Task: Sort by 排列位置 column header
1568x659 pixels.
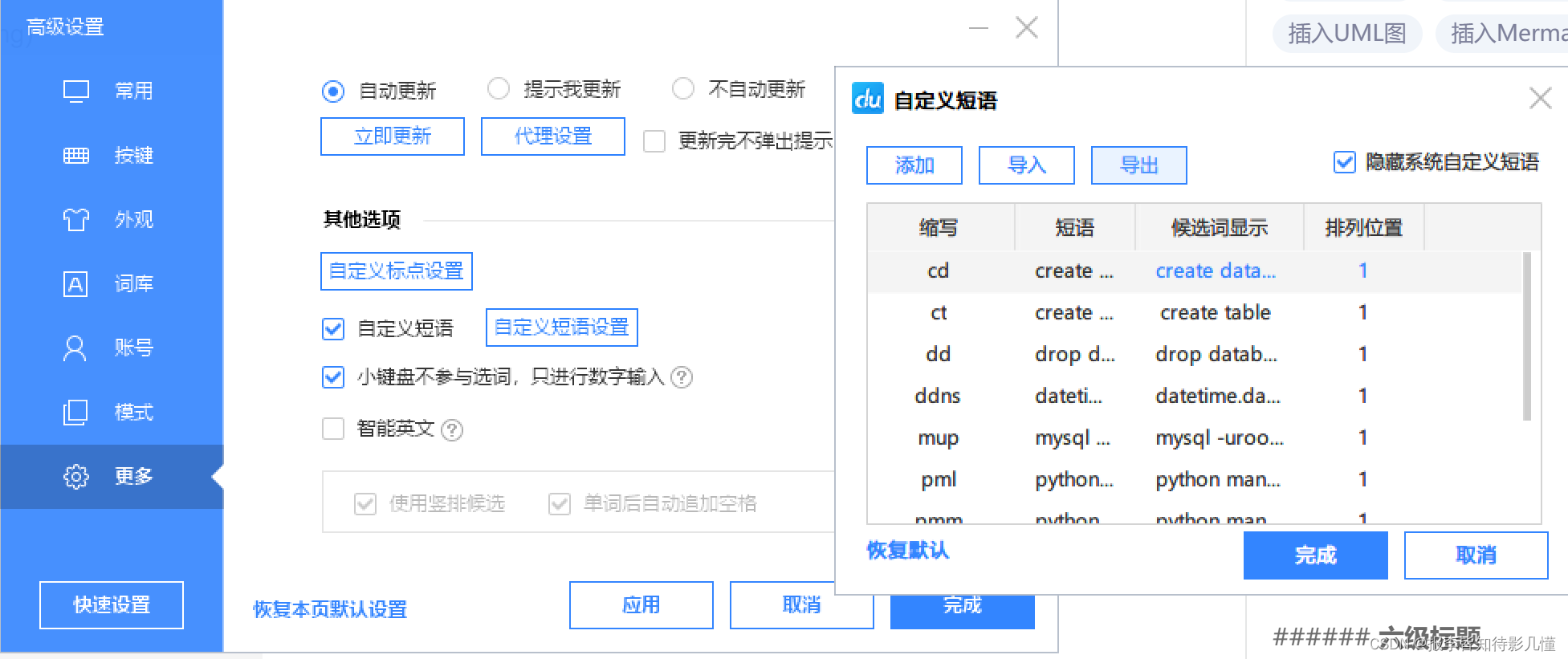Action: tap(1364, 228)
